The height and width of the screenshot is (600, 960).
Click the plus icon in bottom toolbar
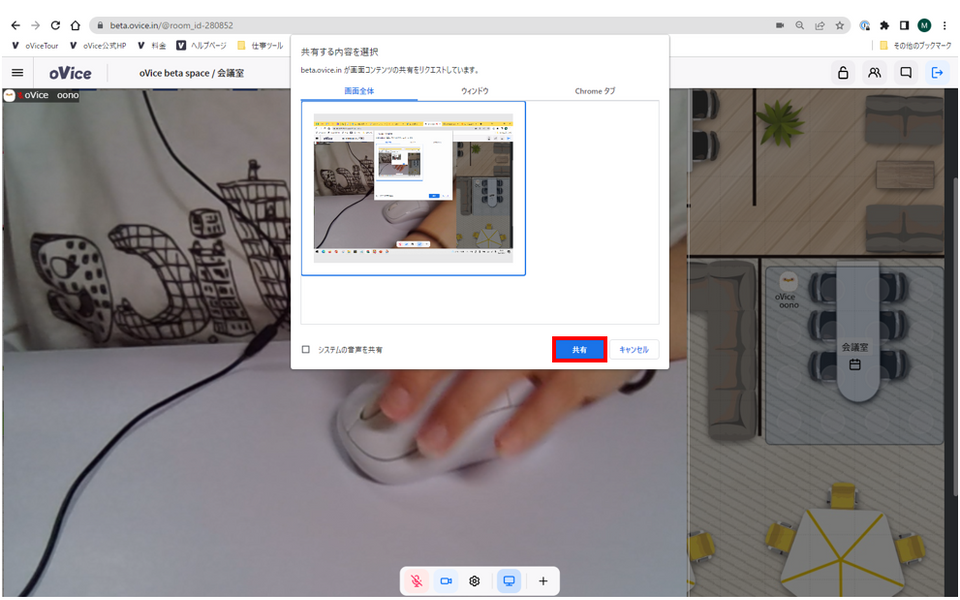543,581
